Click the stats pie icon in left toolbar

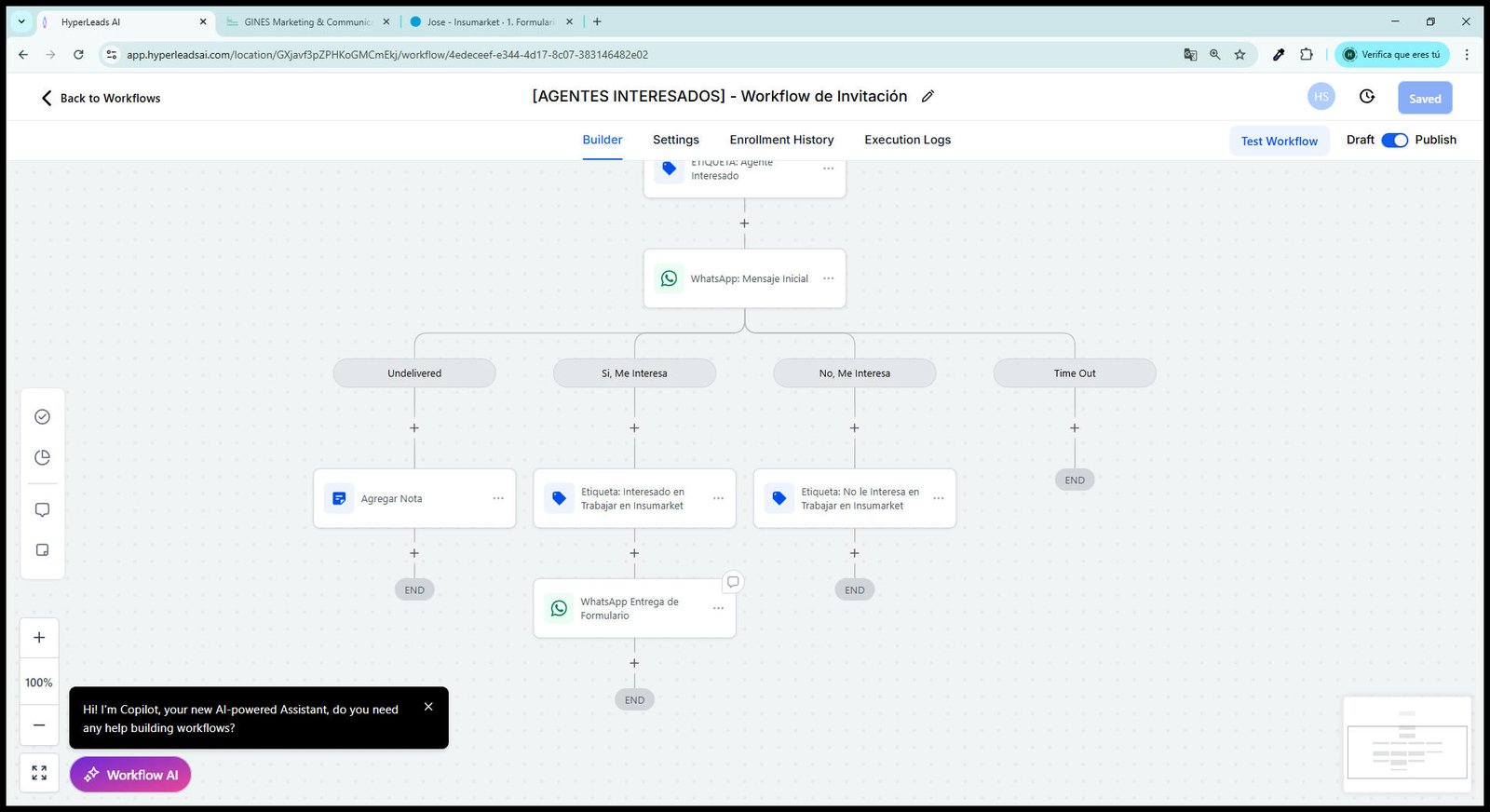click(x=42, y=457)
